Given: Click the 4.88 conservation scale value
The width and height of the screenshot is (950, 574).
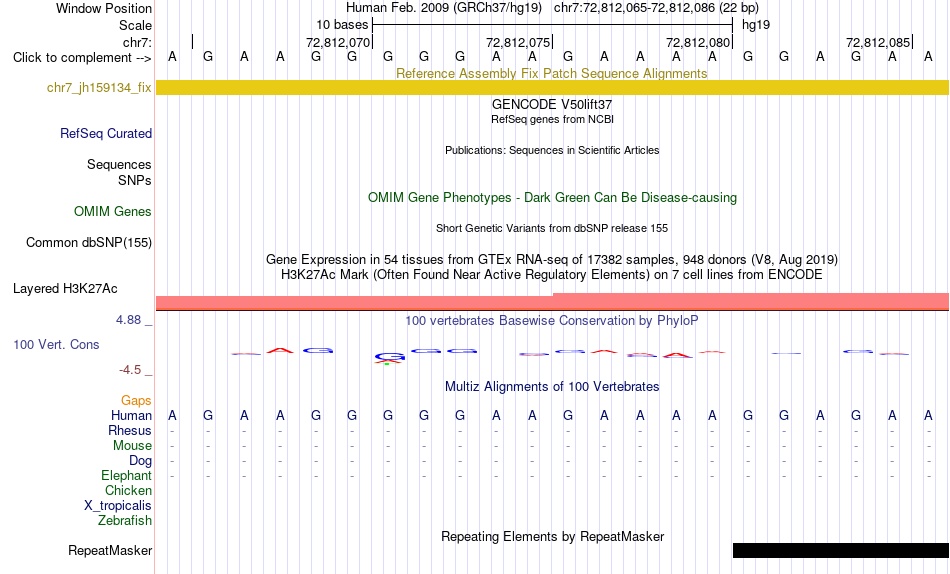Looking at the screenshot, I should 128,320.
